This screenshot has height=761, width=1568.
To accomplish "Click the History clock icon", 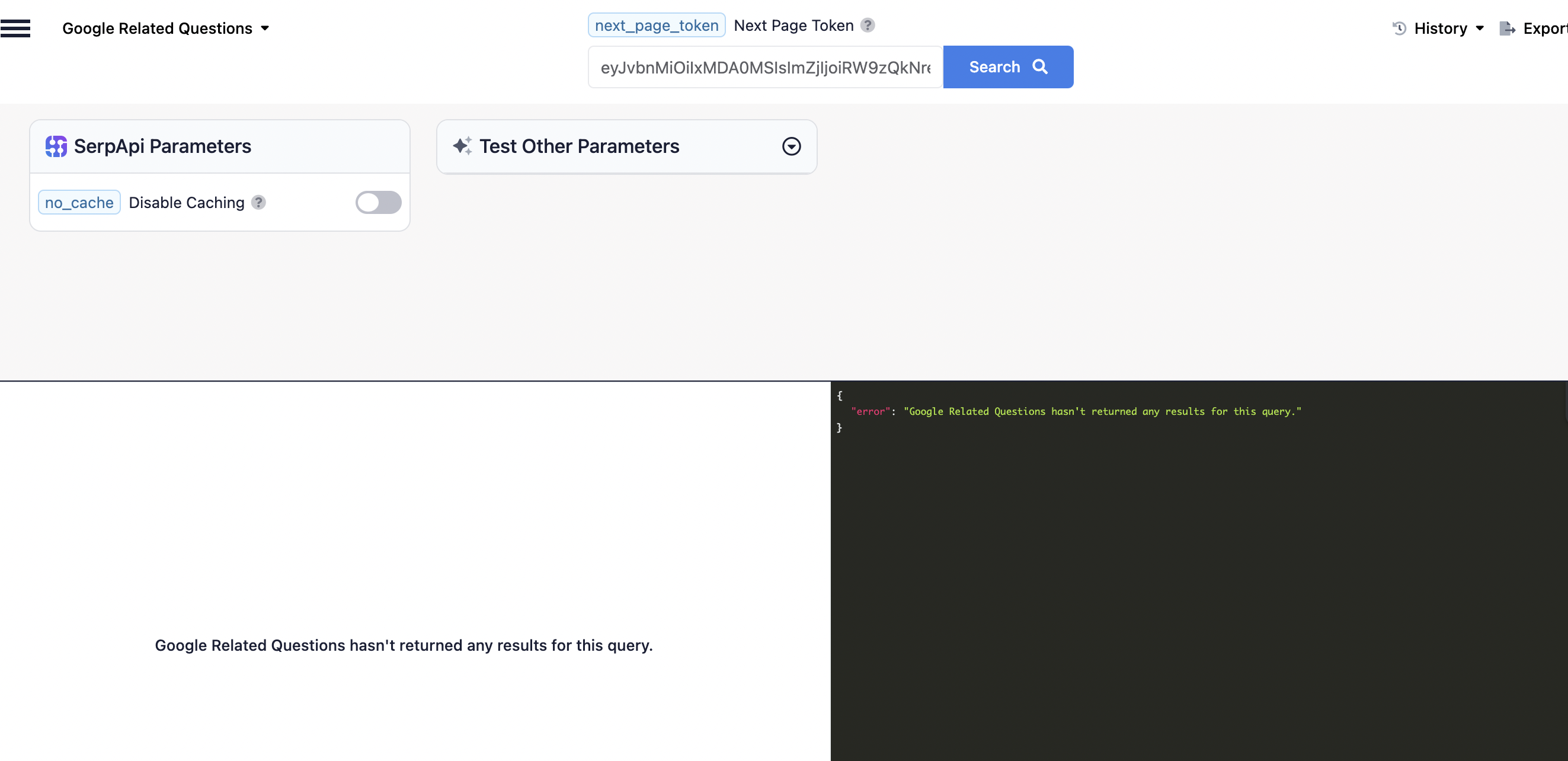I will click(1398, 28).
